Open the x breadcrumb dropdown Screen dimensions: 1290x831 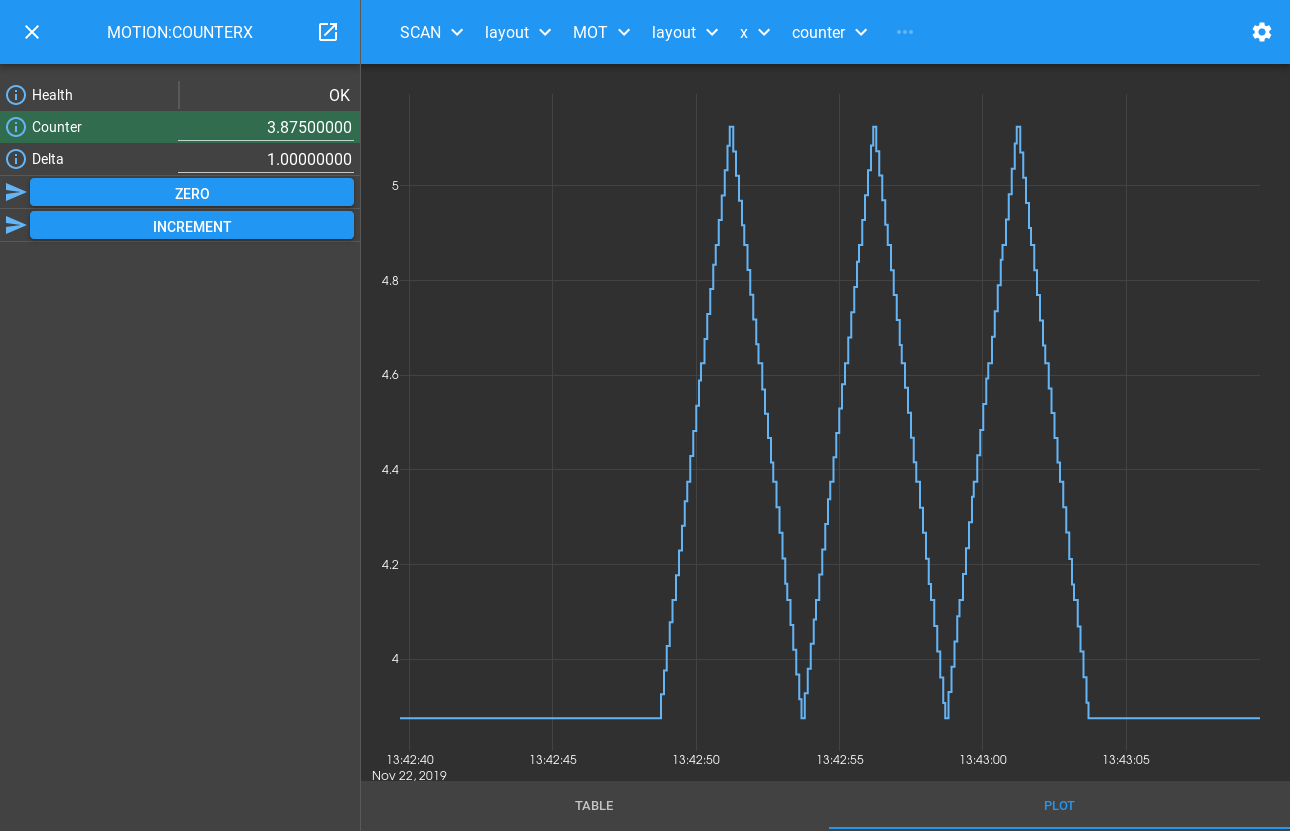[754, 32]
